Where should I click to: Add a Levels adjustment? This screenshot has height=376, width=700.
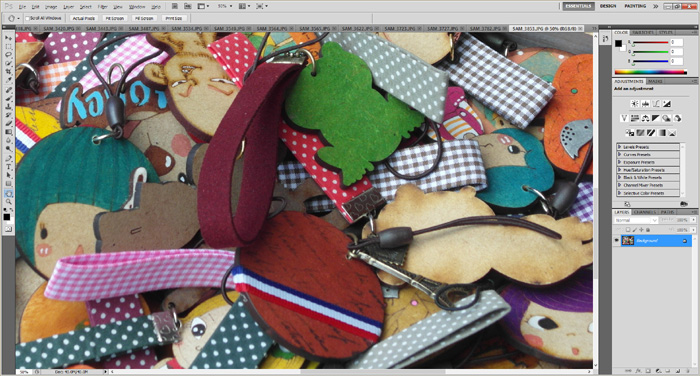point(645,104)
